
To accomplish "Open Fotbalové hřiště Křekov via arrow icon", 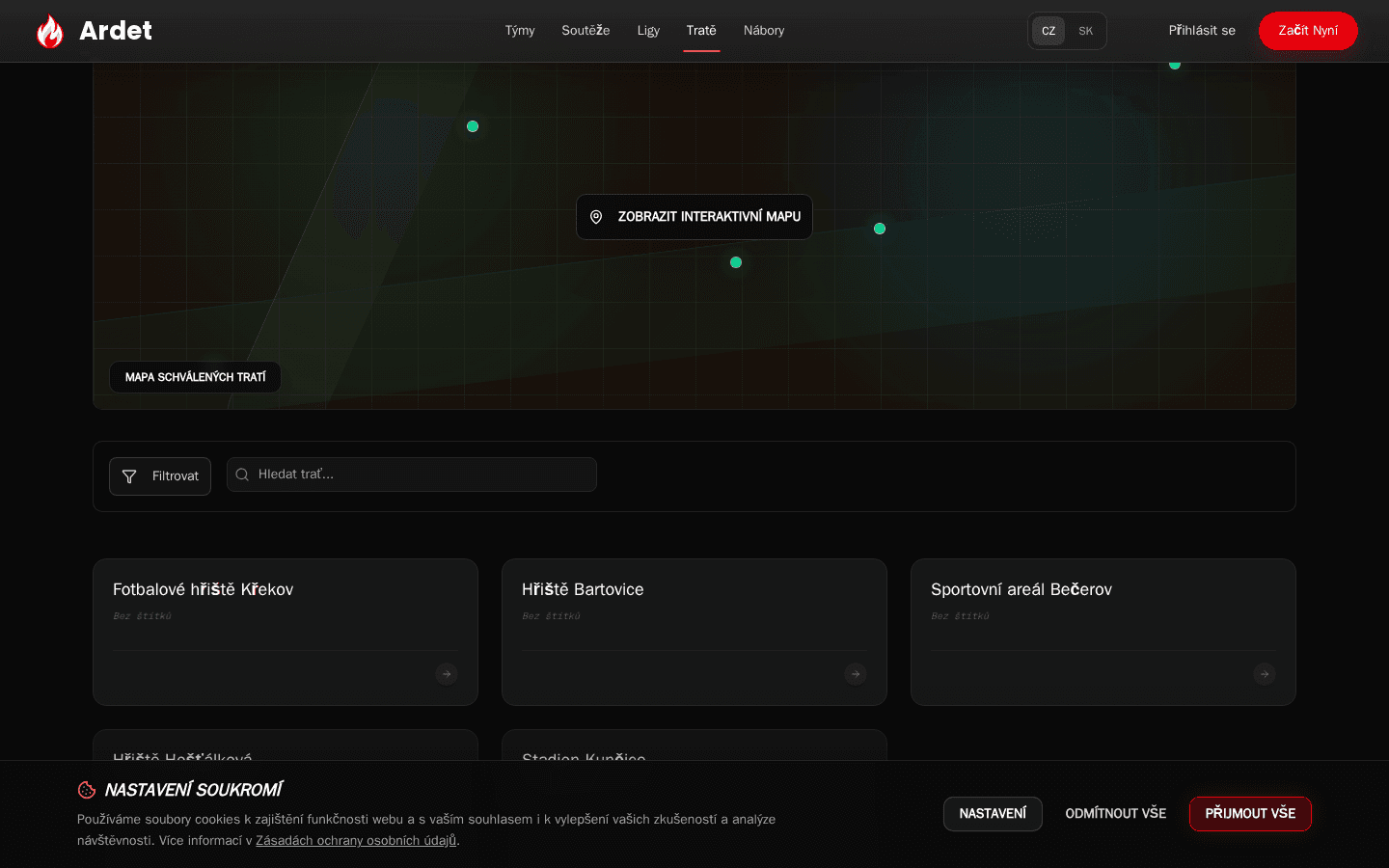I will [x=447, y=674].
